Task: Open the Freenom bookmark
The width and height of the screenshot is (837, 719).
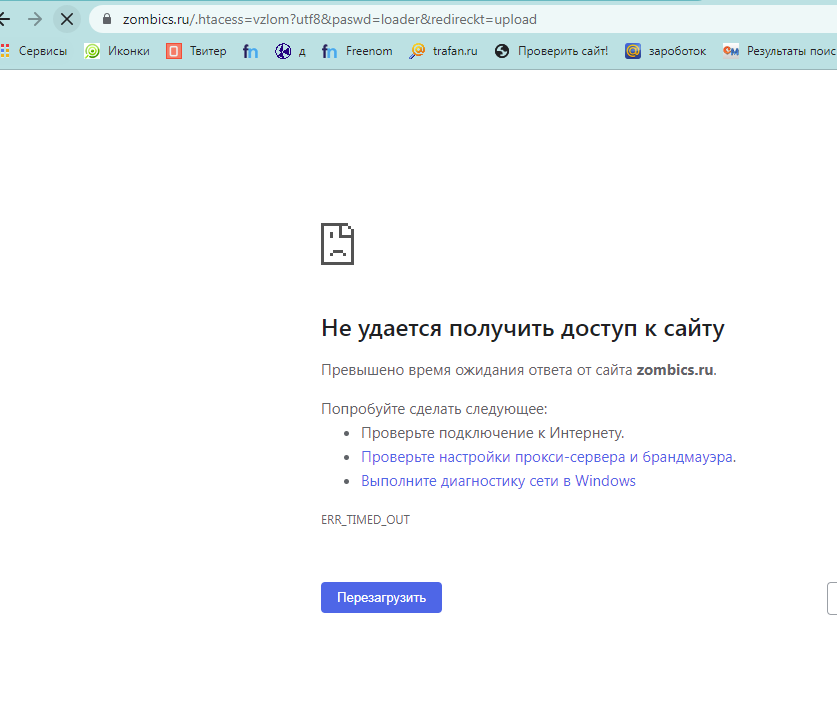Action: point(357,51)
